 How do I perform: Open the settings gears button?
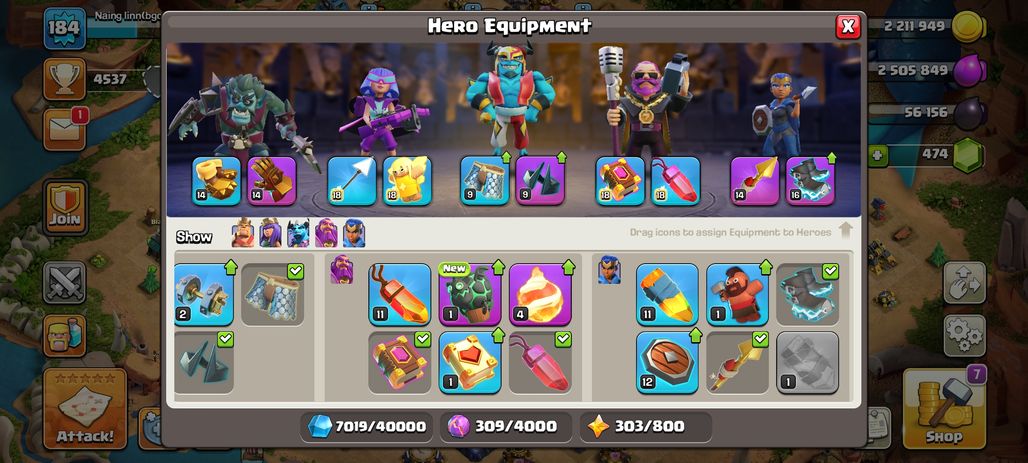pyautogui.click(x=964, y=335)
